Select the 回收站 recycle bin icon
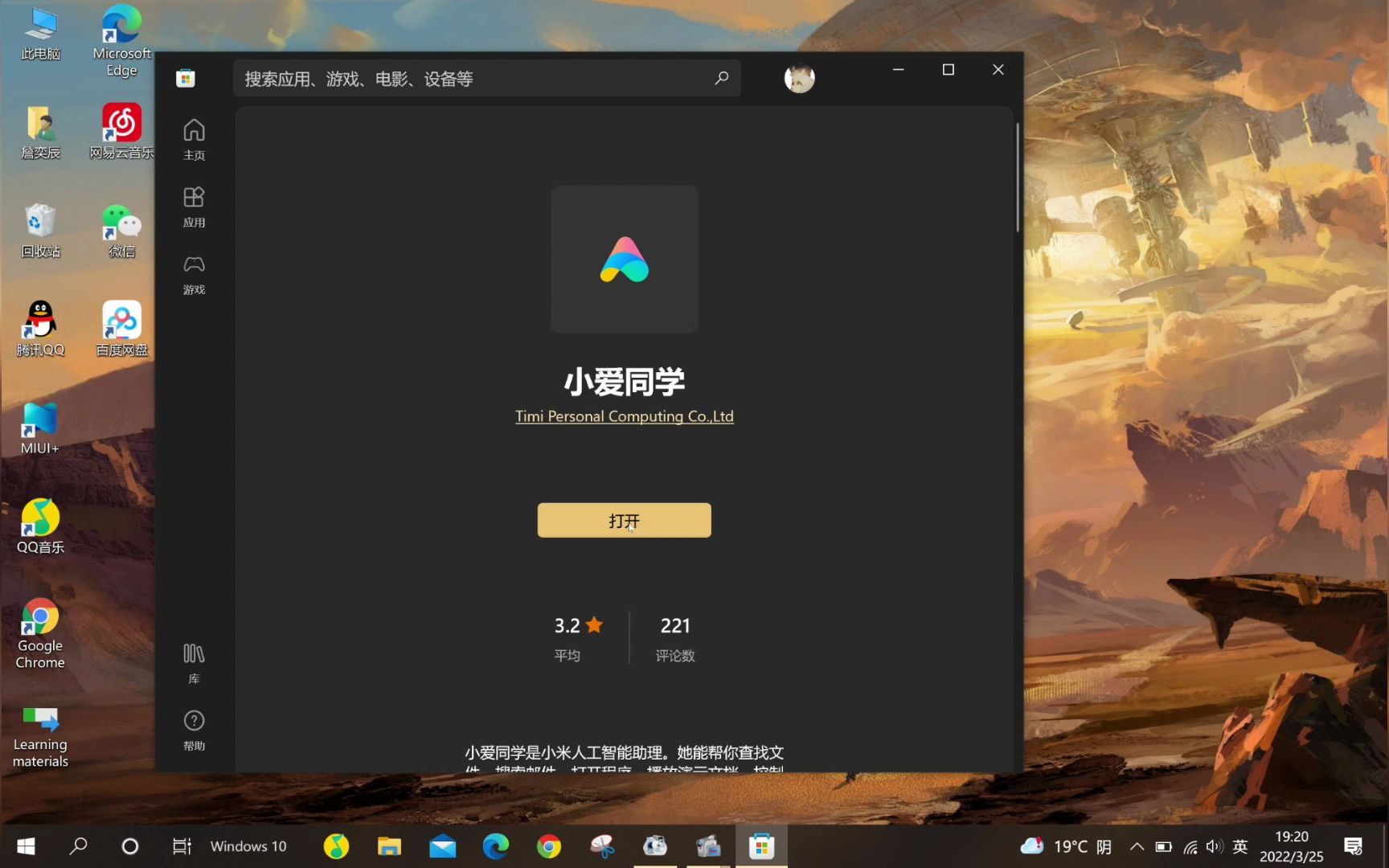 (40, 231)
